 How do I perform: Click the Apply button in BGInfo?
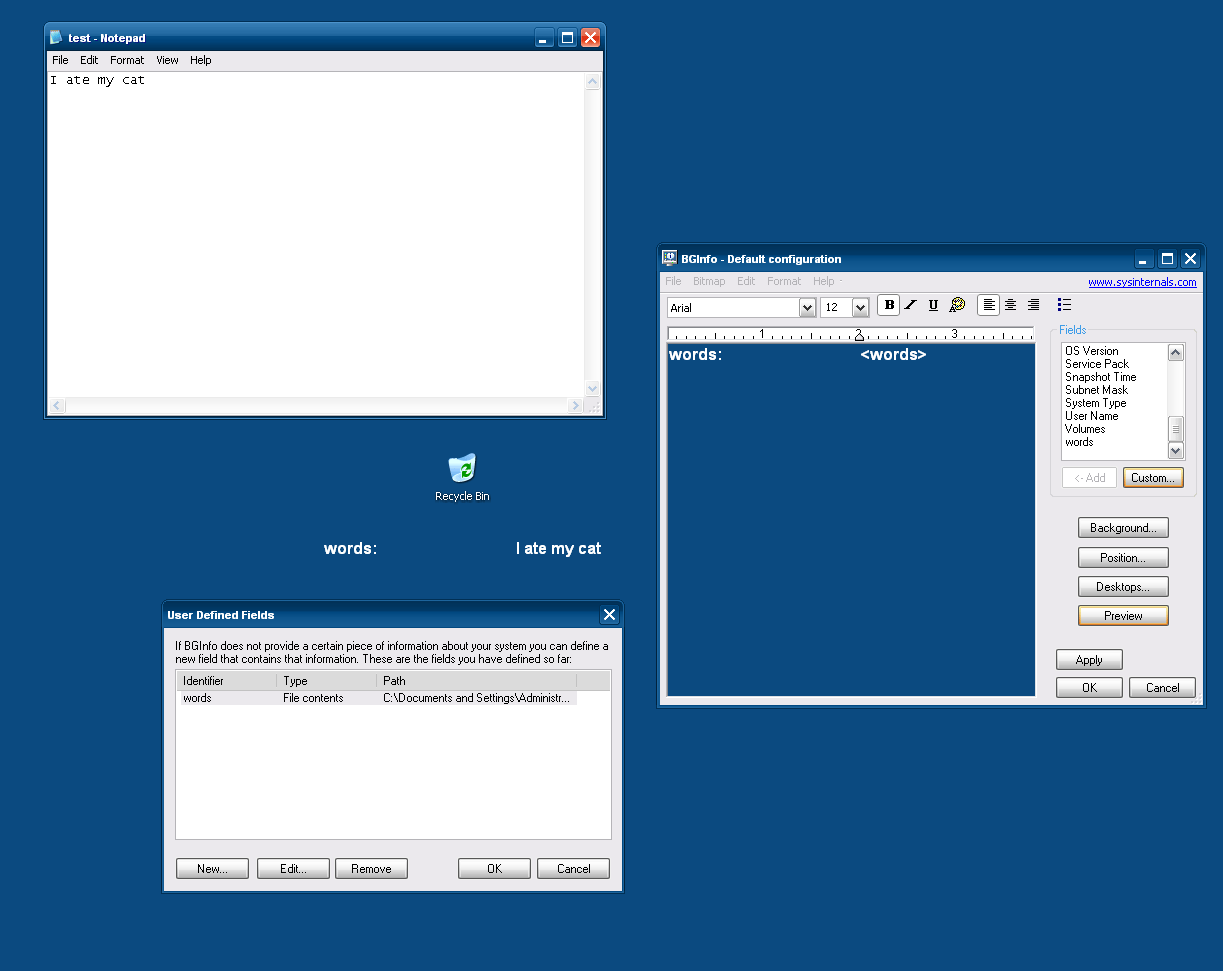click(1089, 660)
